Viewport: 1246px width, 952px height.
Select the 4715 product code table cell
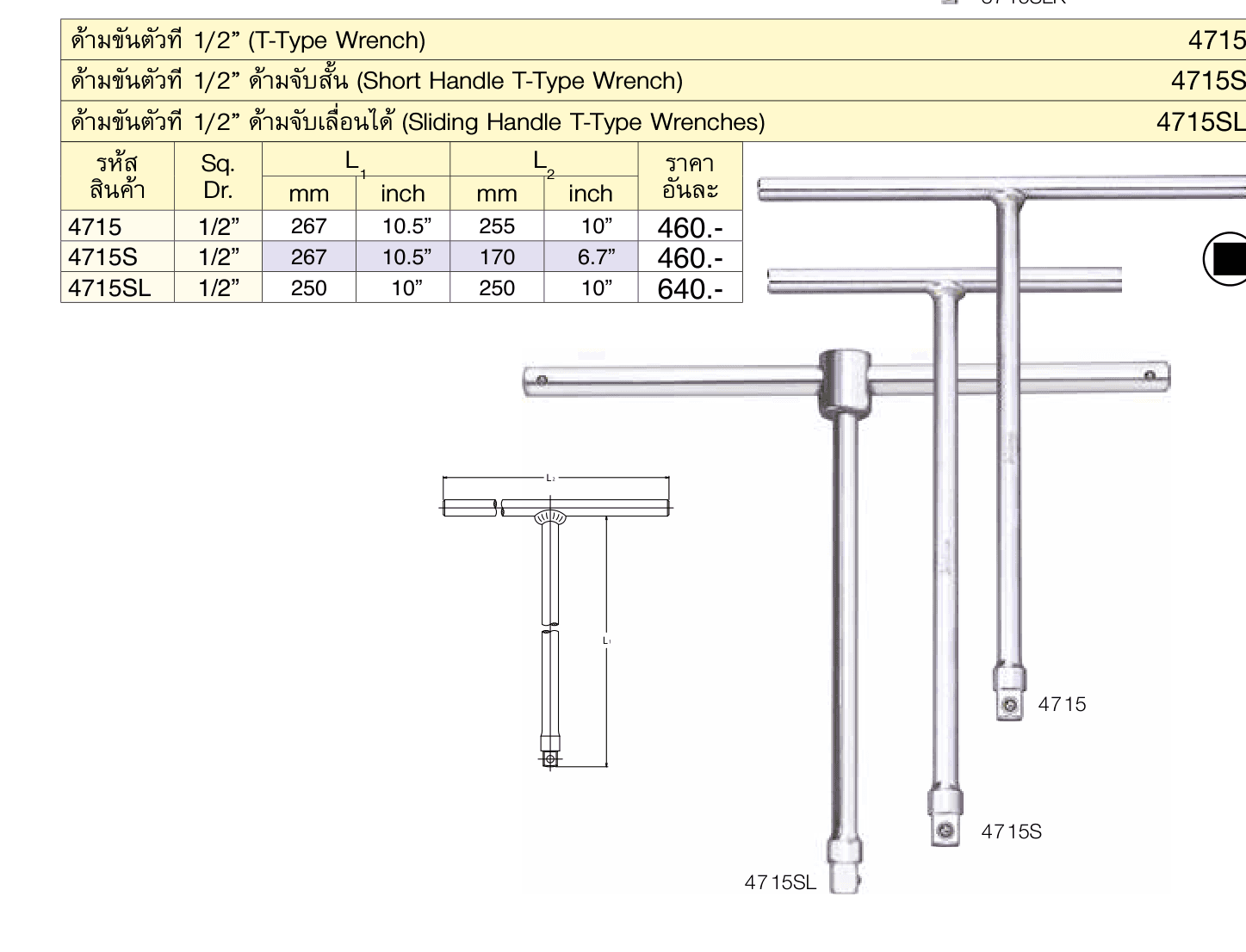point(118,226)
